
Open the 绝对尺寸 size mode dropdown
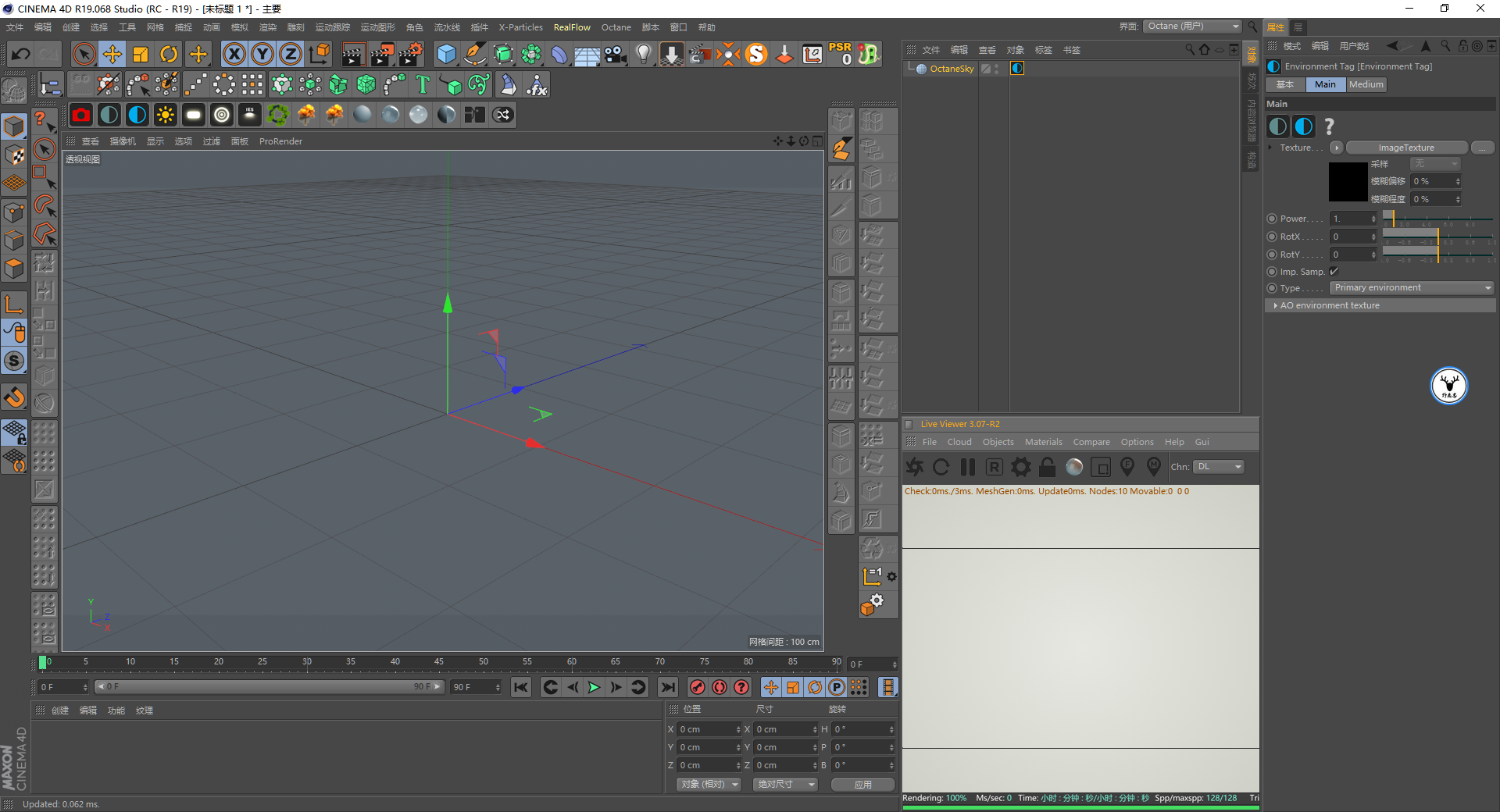(786, 784)
